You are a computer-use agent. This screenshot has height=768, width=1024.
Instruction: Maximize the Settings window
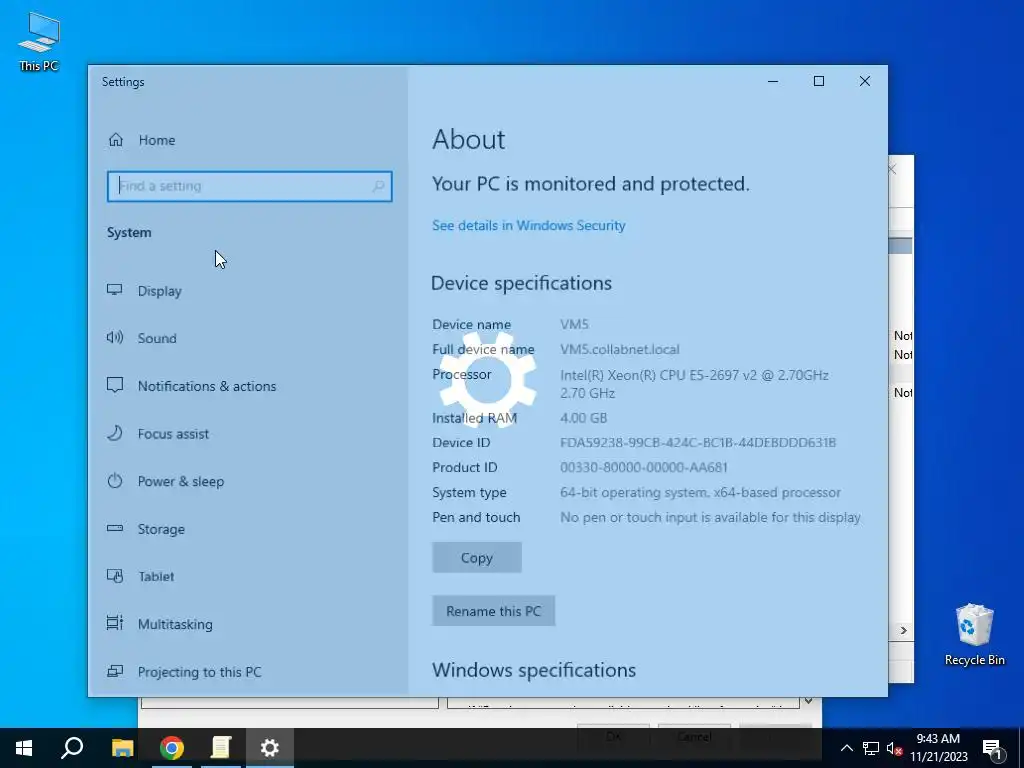(x=819, y=81)
